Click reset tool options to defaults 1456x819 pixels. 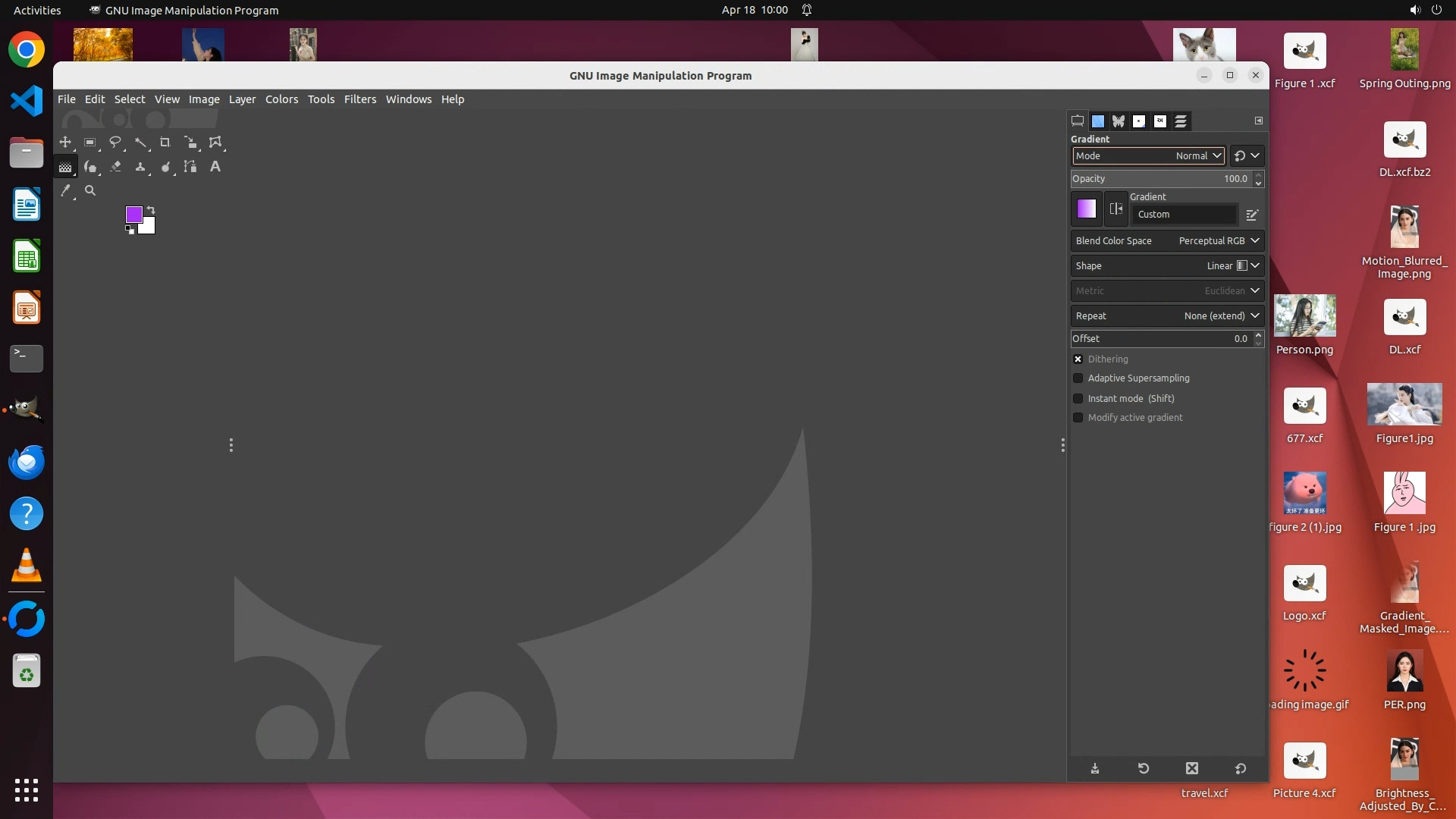coord(1241,769)
